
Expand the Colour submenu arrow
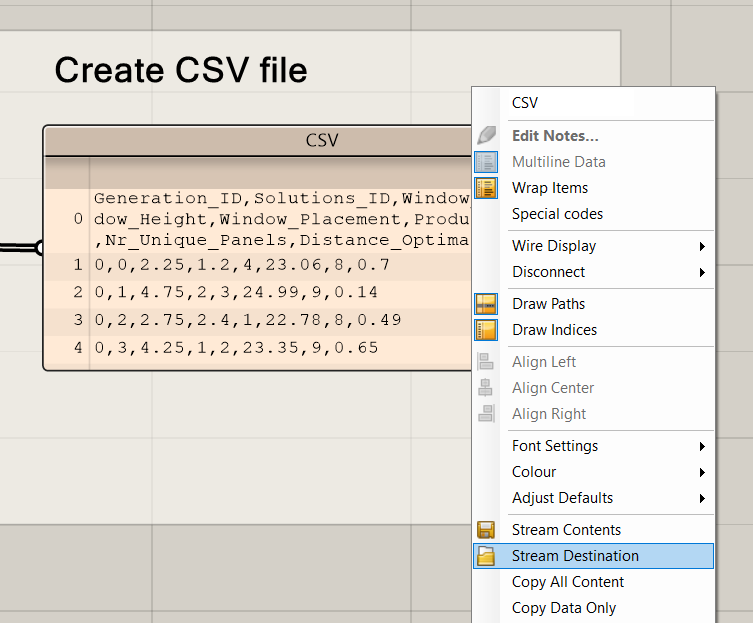point(702,472)
